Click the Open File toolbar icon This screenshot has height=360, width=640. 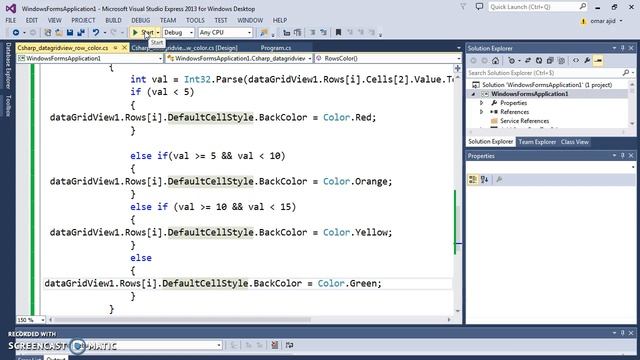(x=59, y=32)
